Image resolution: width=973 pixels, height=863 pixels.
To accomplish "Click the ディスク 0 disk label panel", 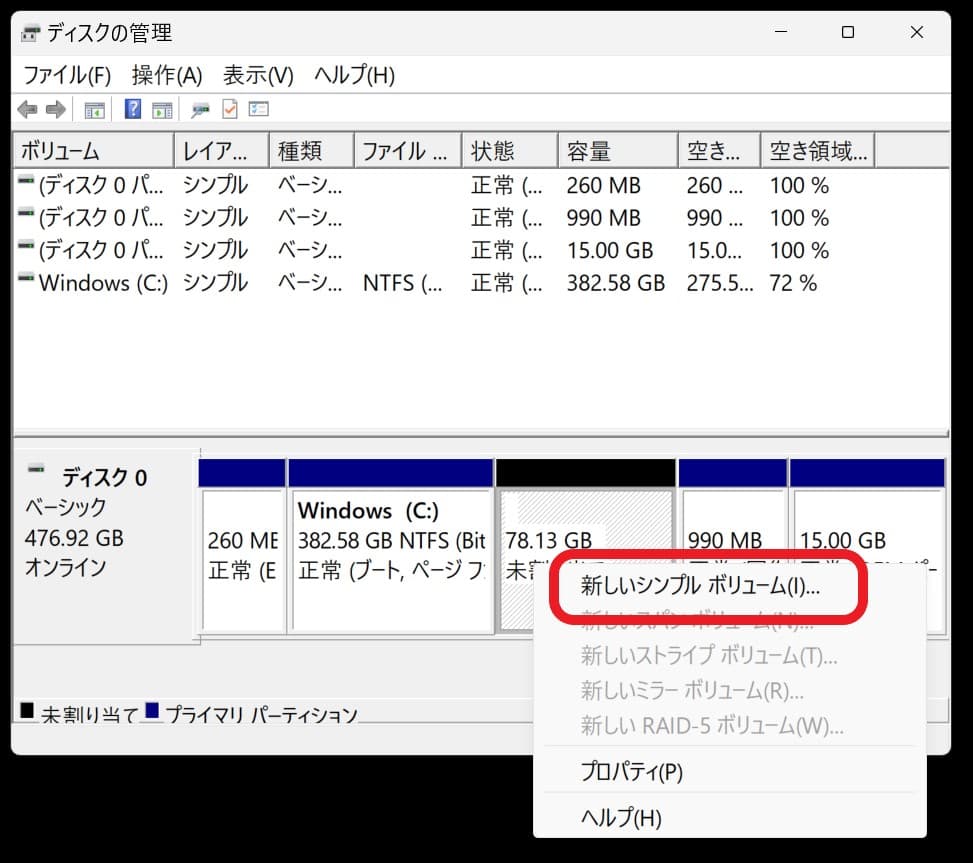I will 105,546.
